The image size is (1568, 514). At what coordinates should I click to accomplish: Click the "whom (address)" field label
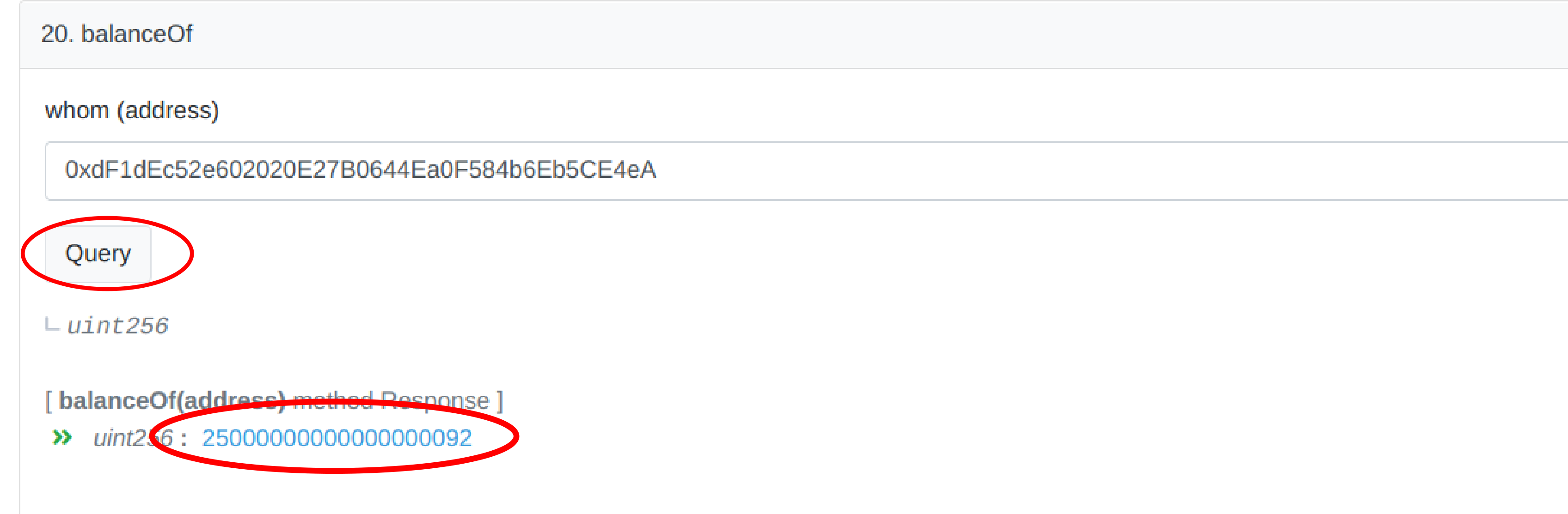click(x=131, y=111)
